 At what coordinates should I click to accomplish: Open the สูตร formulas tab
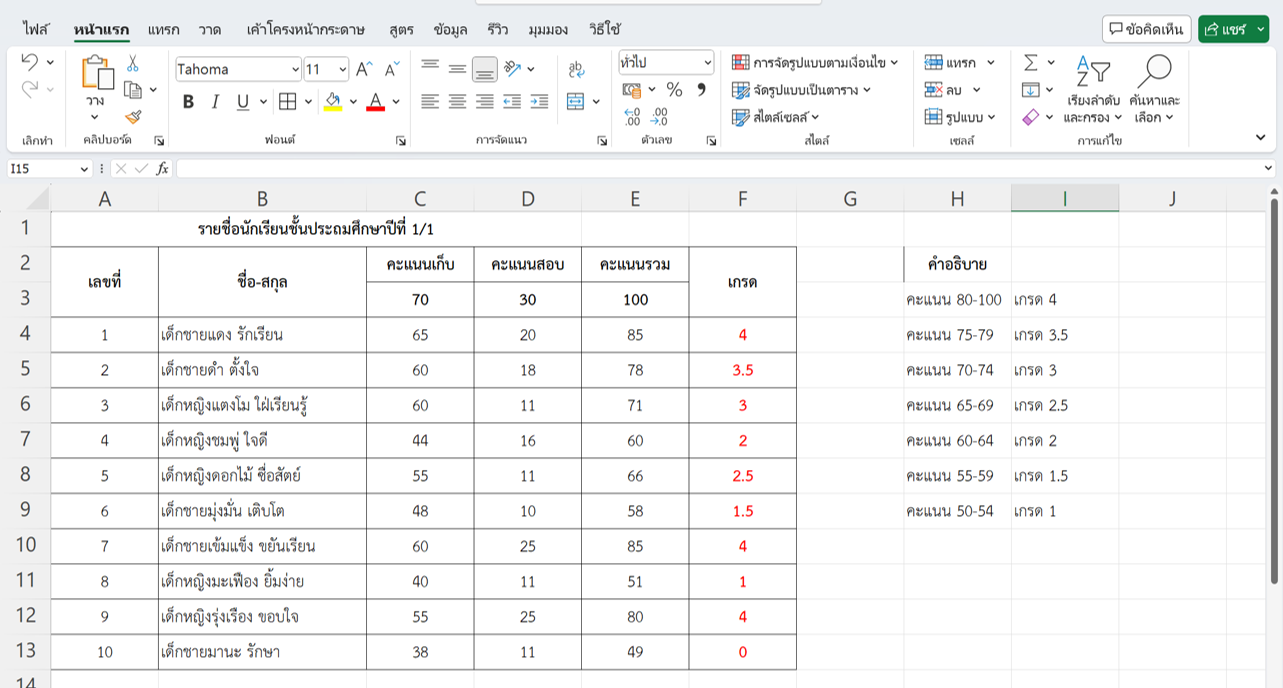click(401, 29)
